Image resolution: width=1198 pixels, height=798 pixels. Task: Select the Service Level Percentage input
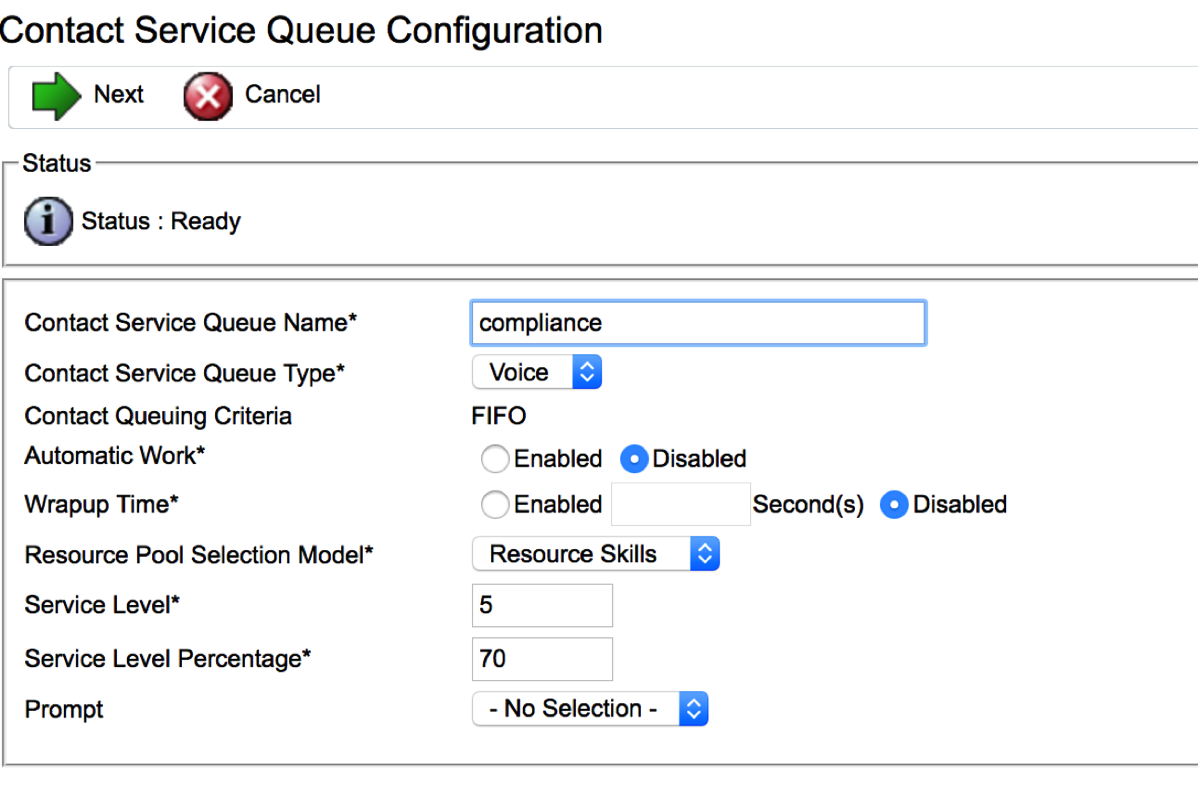click(541, 659)
